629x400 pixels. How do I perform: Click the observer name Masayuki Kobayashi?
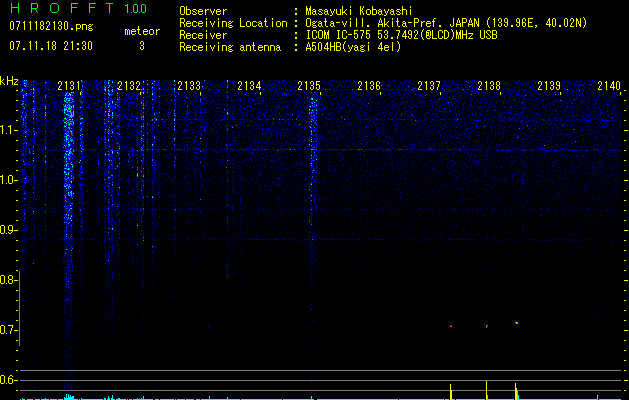click(359, 11)
